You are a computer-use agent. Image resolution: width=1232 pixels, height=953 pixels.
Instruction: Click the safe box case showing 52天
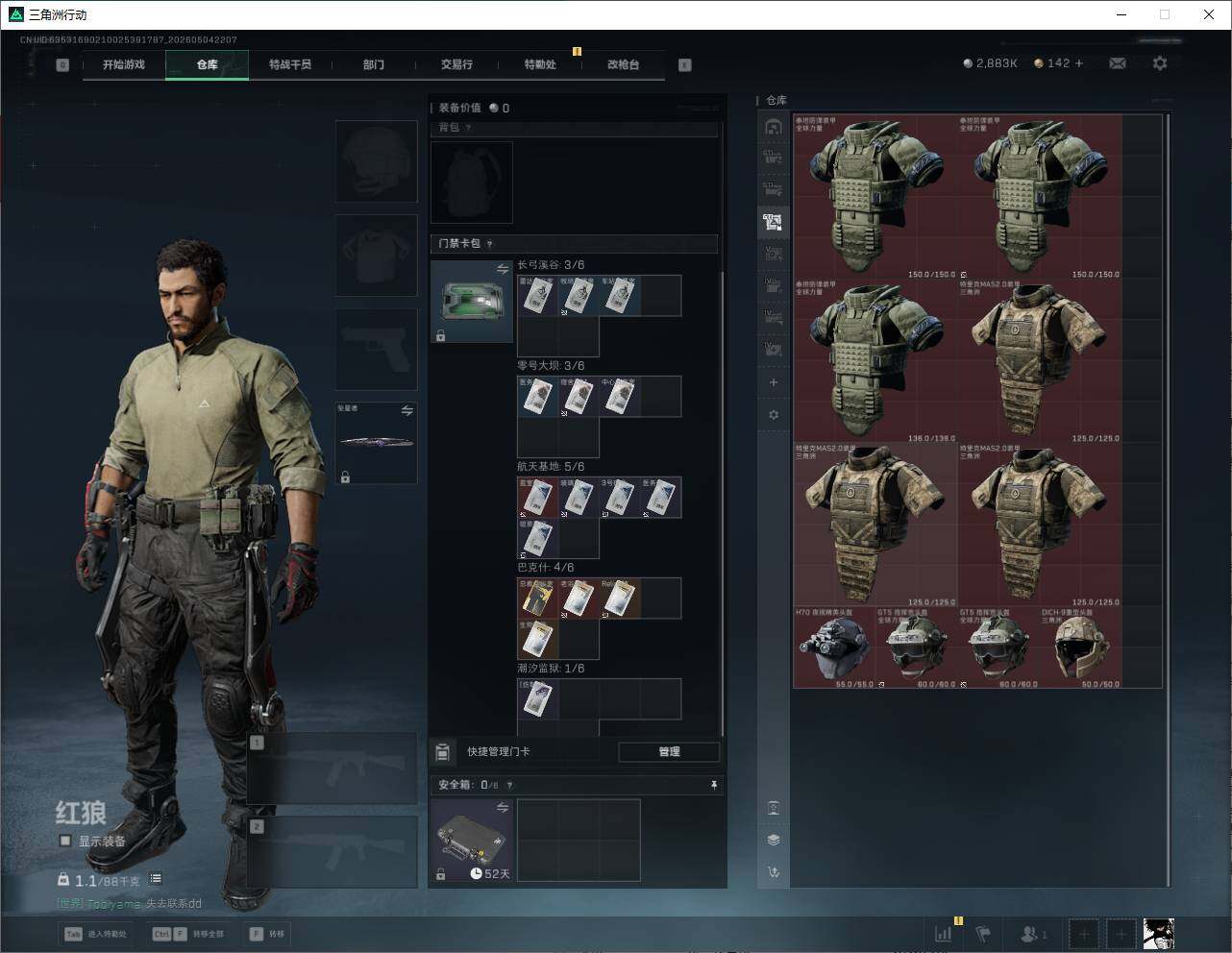point(472,841)
